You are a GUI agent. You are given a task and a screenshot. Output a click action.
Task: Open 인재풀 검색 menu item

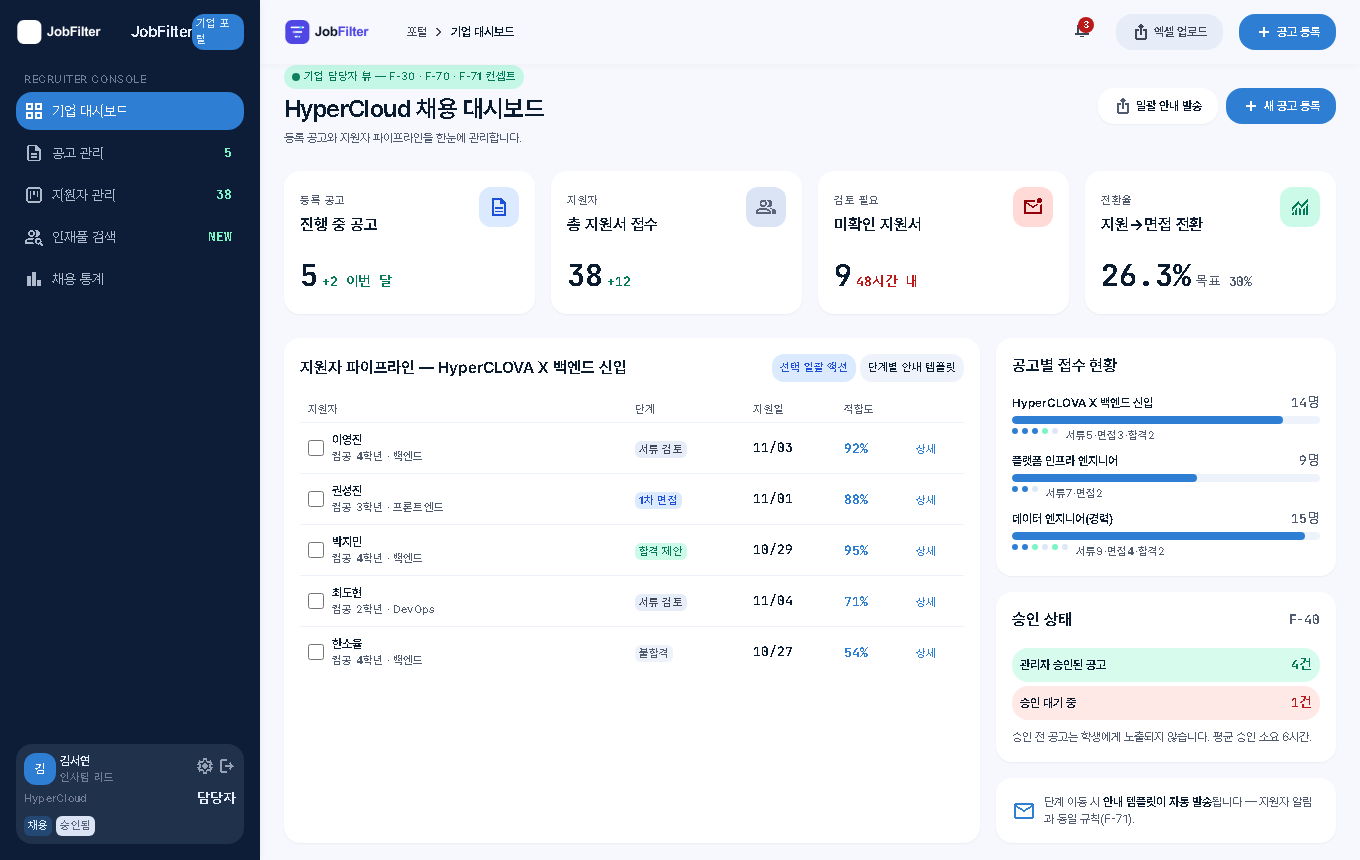[130, 237]
